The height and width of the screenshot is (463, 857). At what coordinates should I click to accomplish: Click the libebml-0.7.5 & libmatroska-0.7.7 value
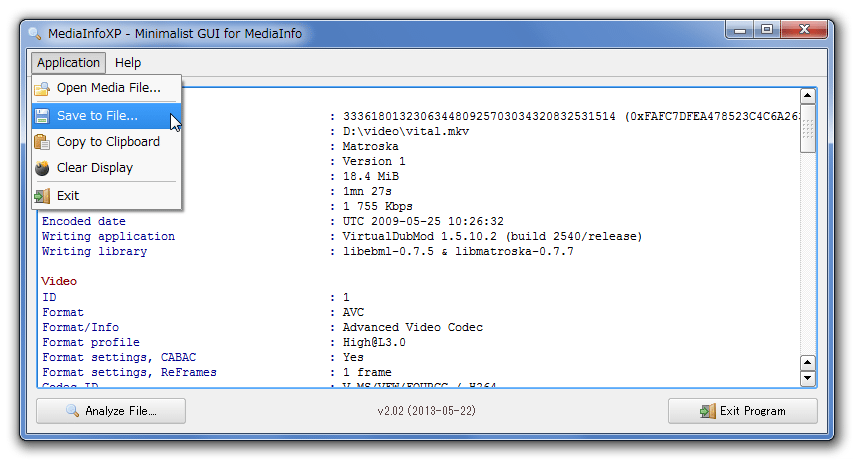click(458, 251)
